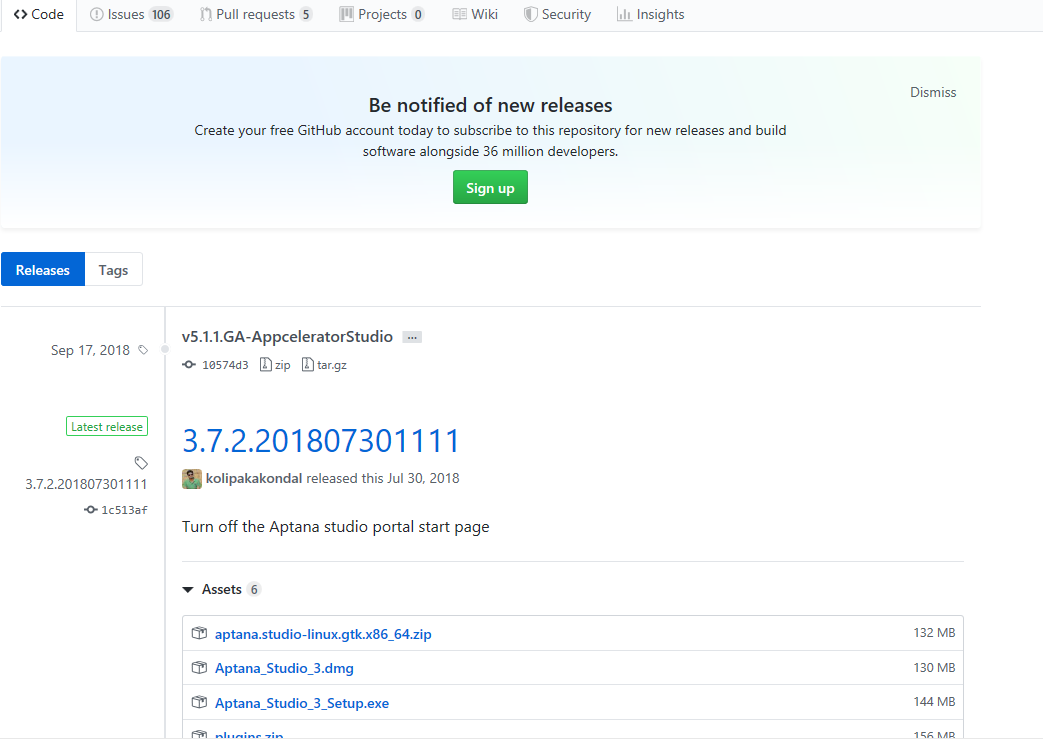Click commit icon beside 1c513af

[x=91, y=510]
